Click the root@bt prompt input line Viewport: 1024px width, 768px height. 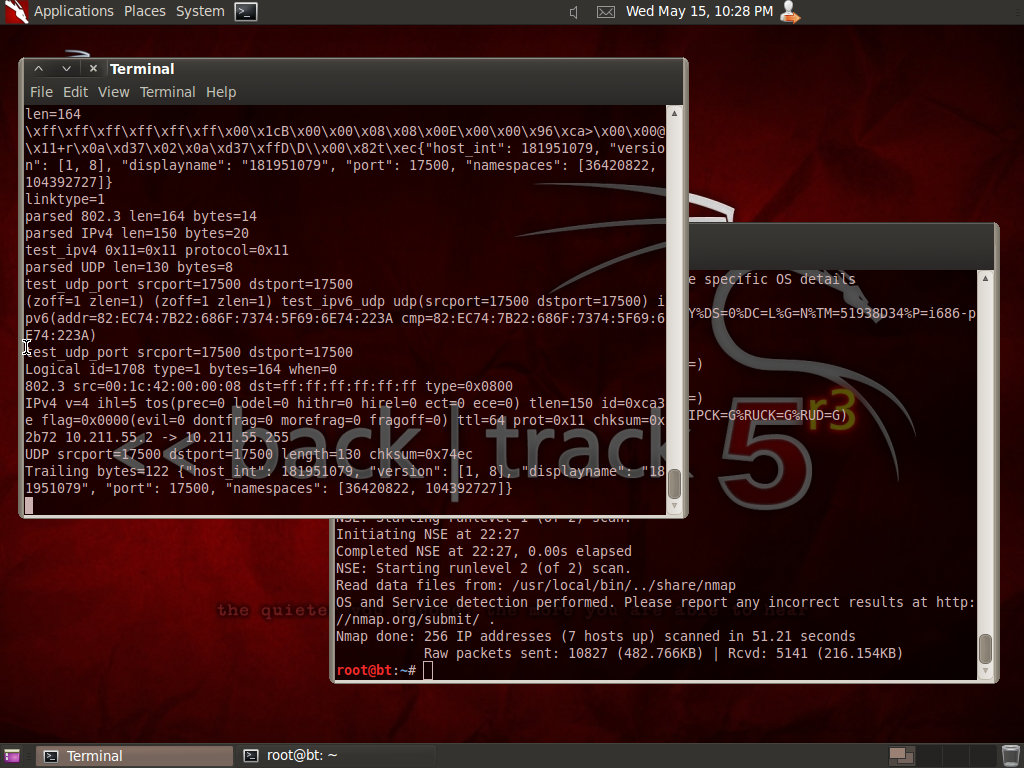coord(655,670)
